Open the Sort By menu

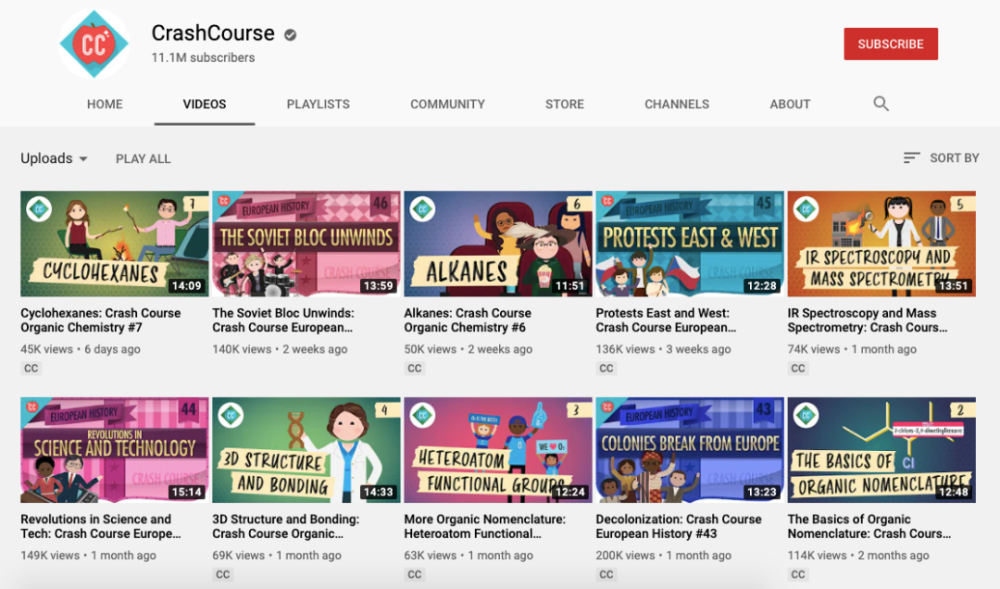[941, 157]
